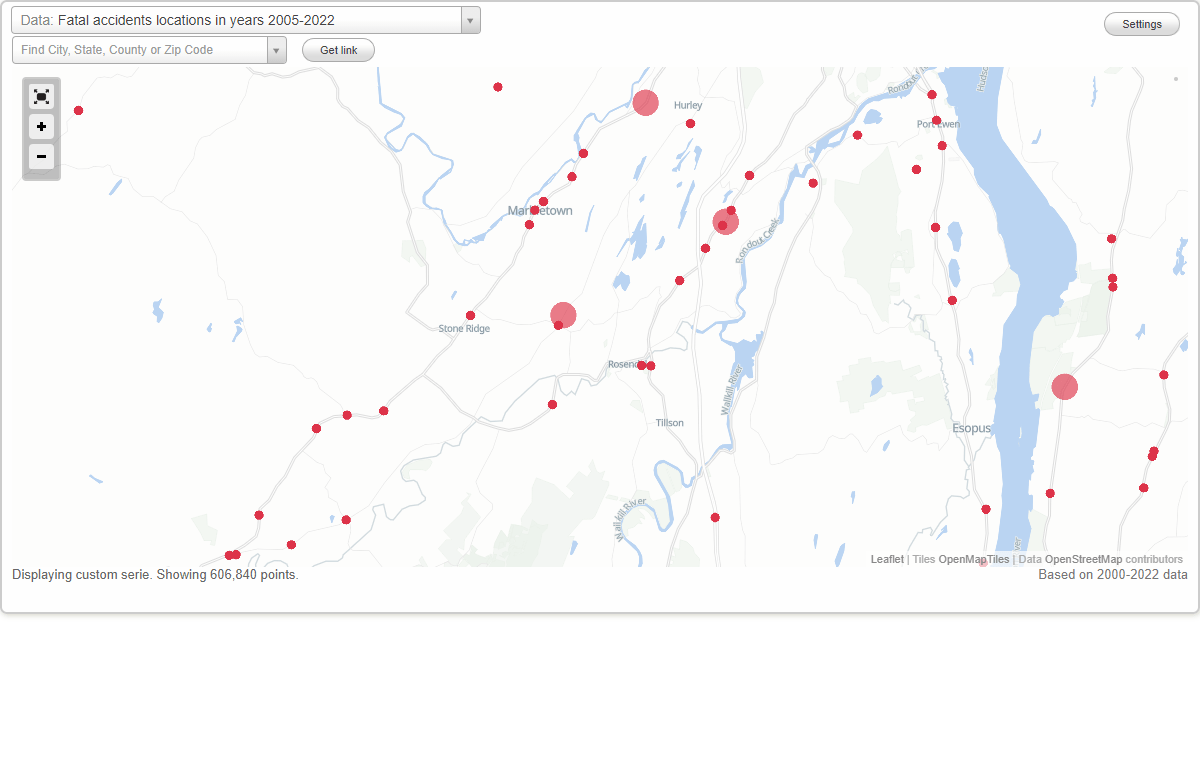Follow the Leaflet attribution link
The image size is (1200, 771).
tap(886, 559)
